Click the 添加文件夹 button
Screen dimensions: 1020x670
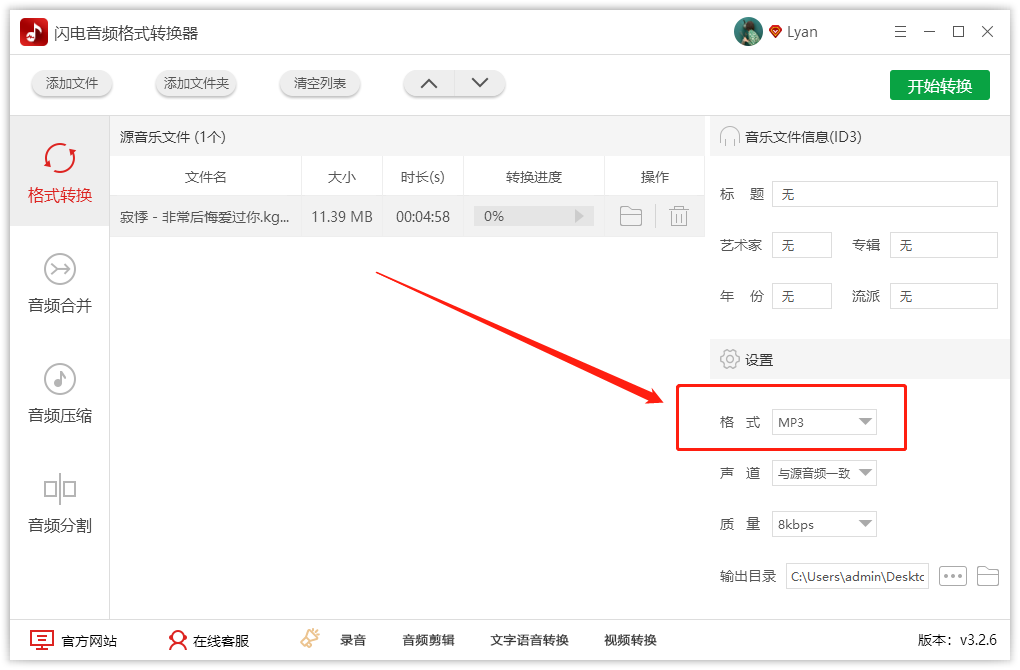pos(196,83)
